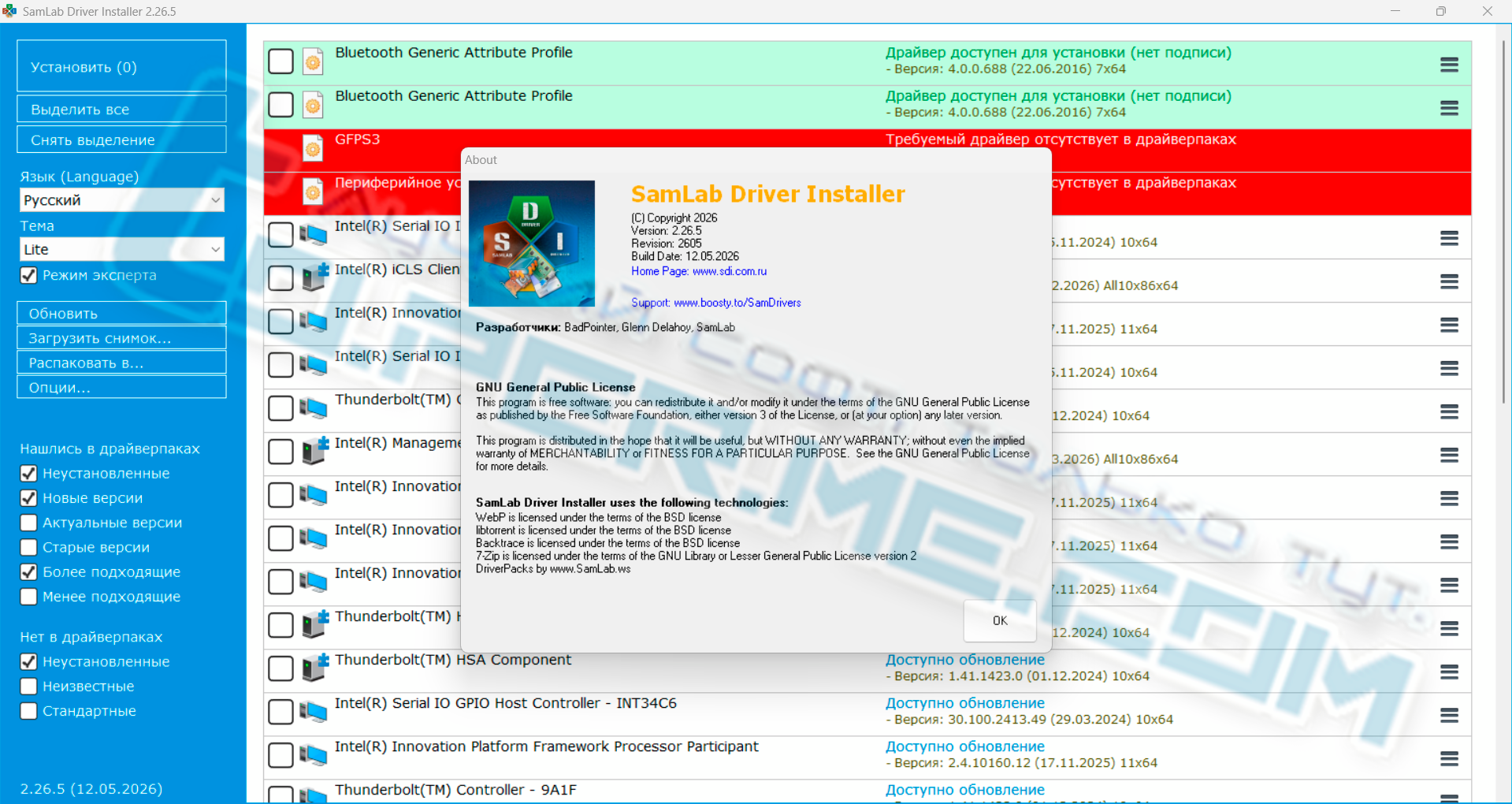The image size is (1512, 804).
Task: Click device icon of Serial IO GPIO INT34C6 row
Action: point(313,711)
